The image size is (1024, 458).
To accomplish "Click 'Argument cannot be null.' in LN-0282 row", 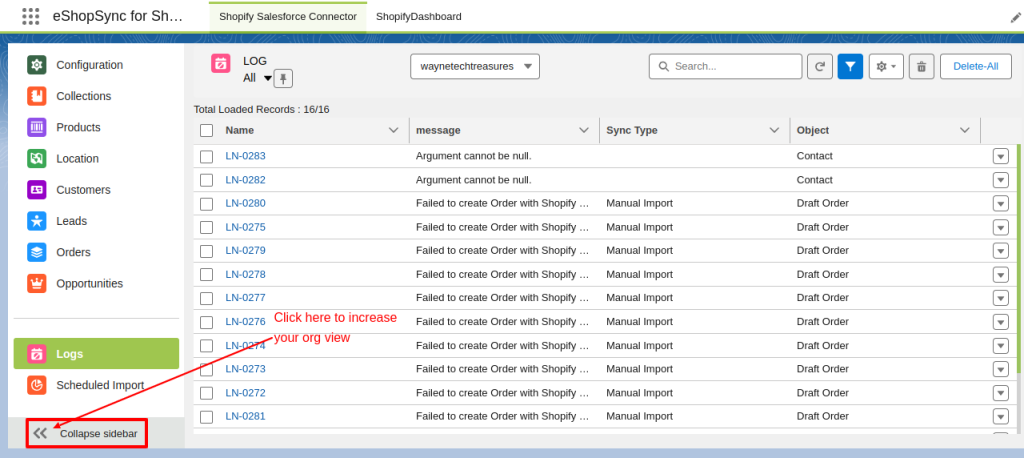I will [473, 180].
